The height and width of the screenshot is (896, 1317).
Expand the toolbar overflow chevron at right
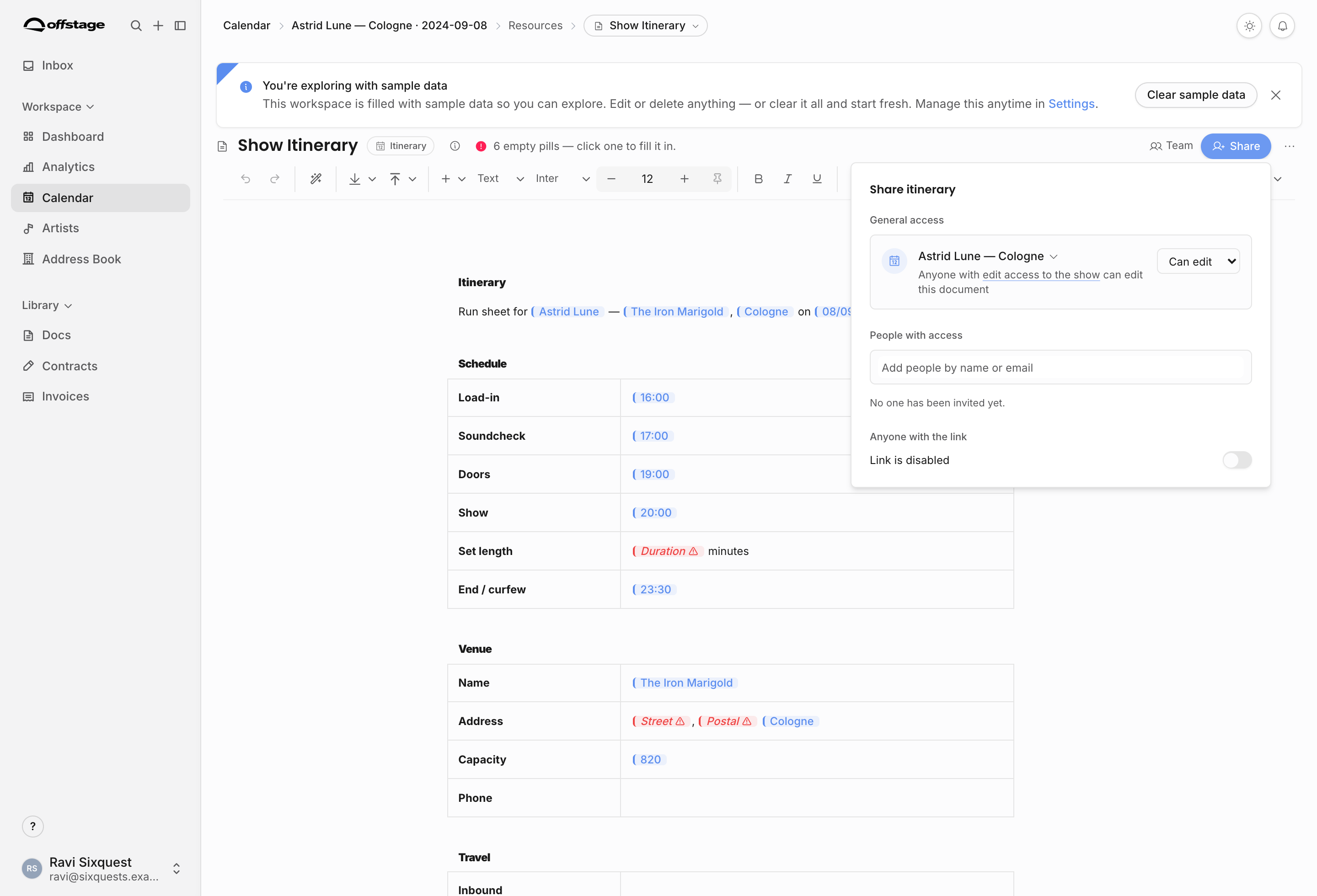[1277, 179]
